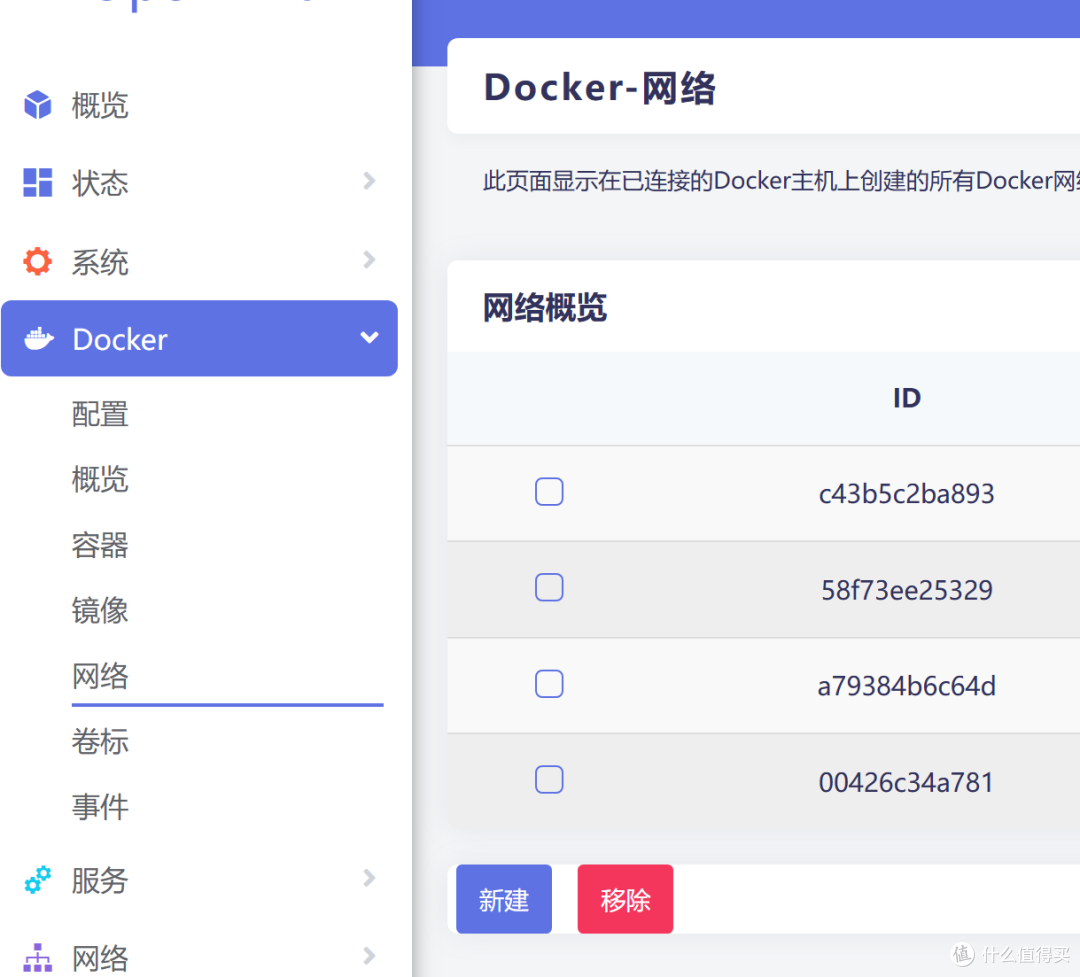
Task: Check the row for network c43b5c2ba893
Action: (x=549, y=492)
